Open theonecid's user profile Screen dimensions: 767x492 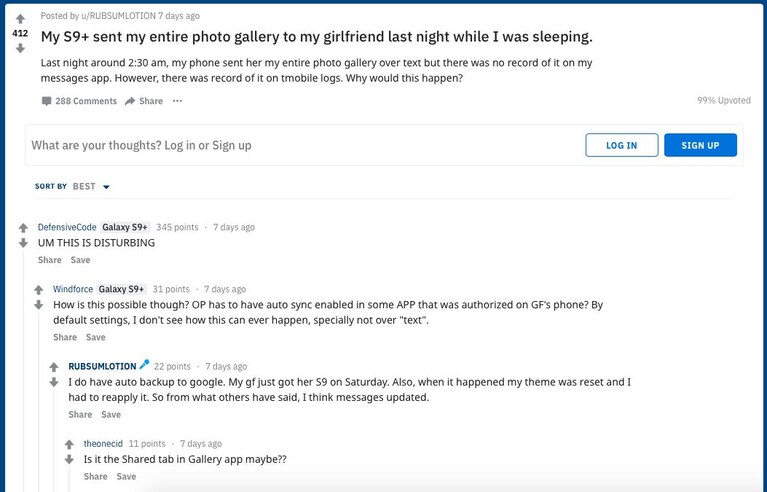pos(103,444)
